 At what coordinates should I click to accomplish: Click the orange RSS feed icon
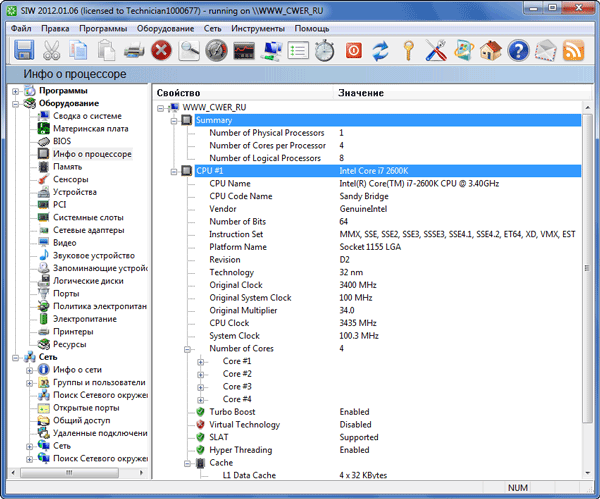[572, 50]
